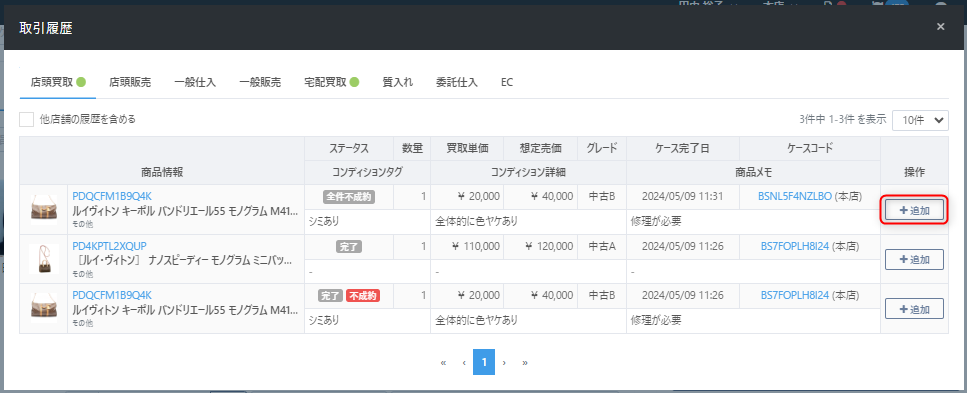Click the ケースコード column header

[810, 148]
